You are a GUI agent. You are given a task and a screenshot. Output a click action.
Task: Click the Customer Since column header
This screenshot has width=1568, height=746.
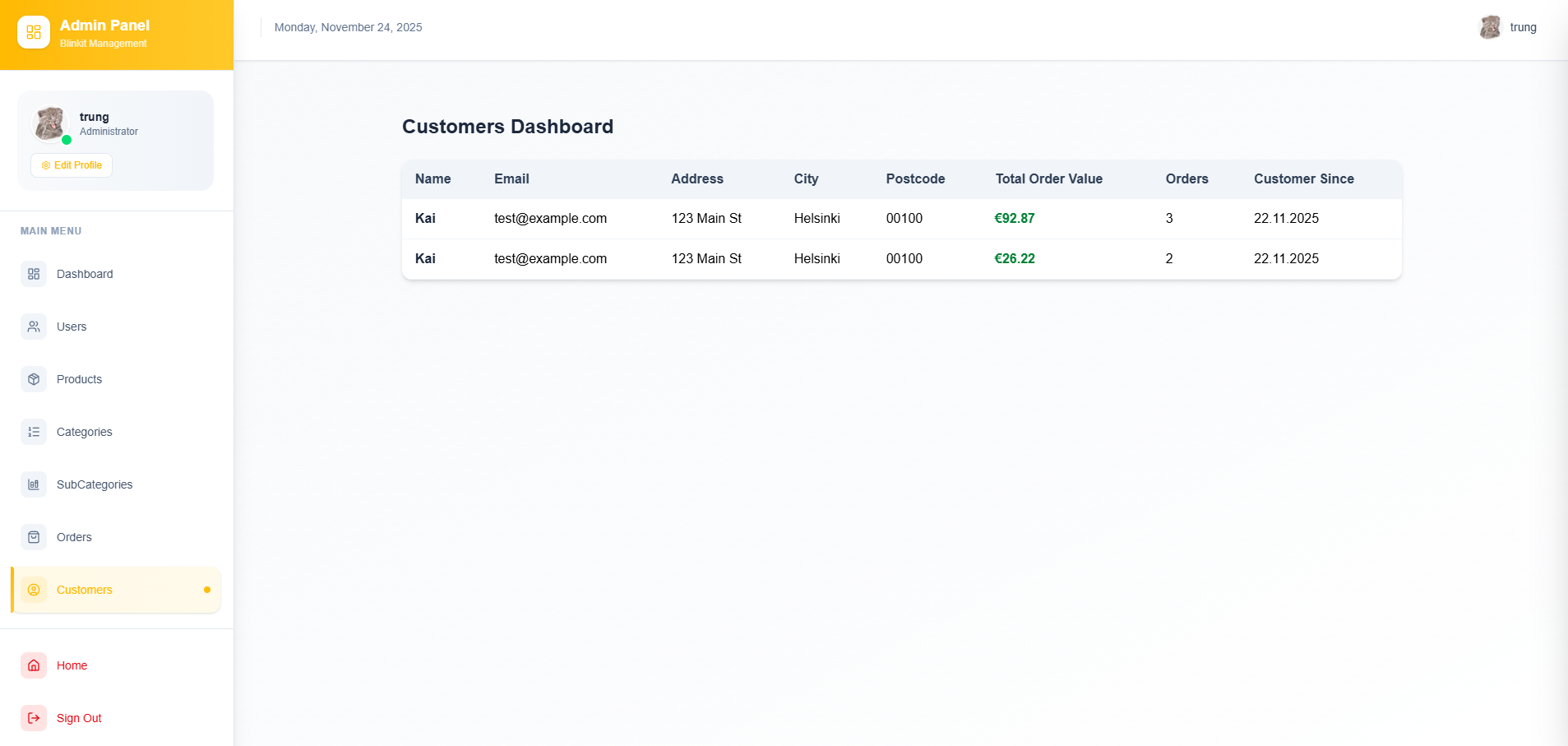[x=1303, y=178]
